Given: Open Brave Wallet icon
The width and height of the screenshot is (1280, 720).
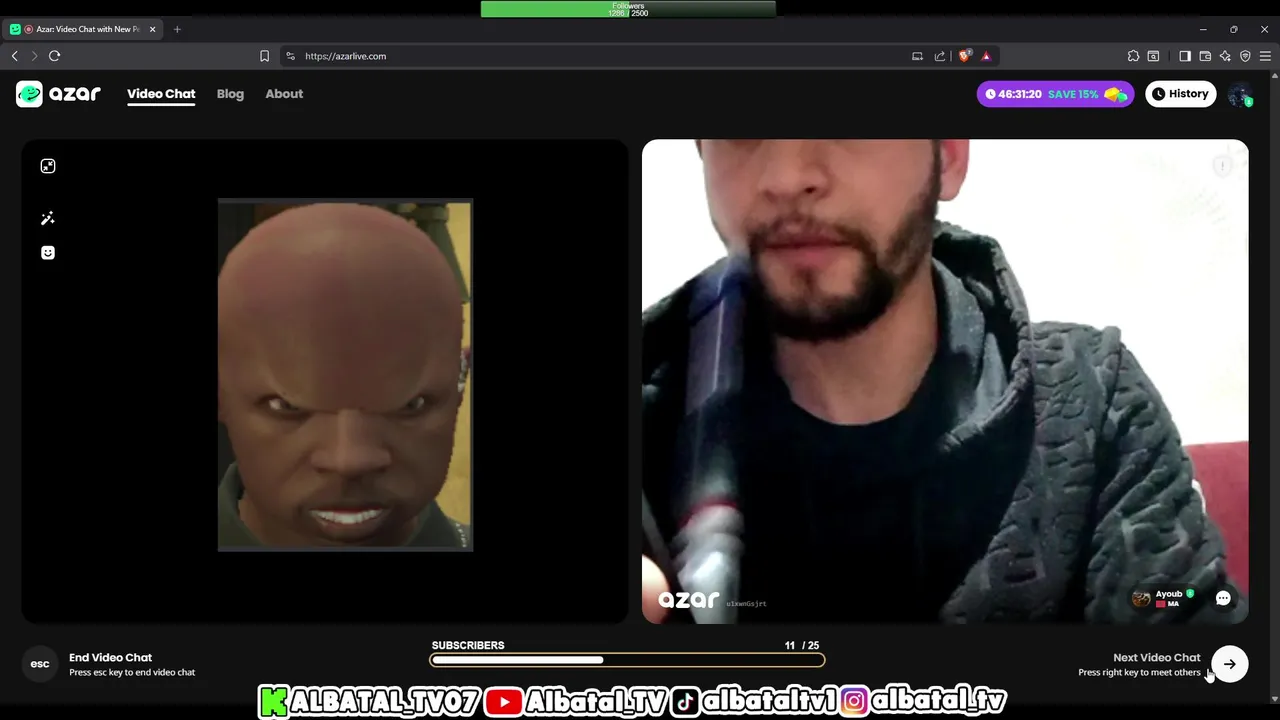Looking at the screenshot, I should (1205, 56).
